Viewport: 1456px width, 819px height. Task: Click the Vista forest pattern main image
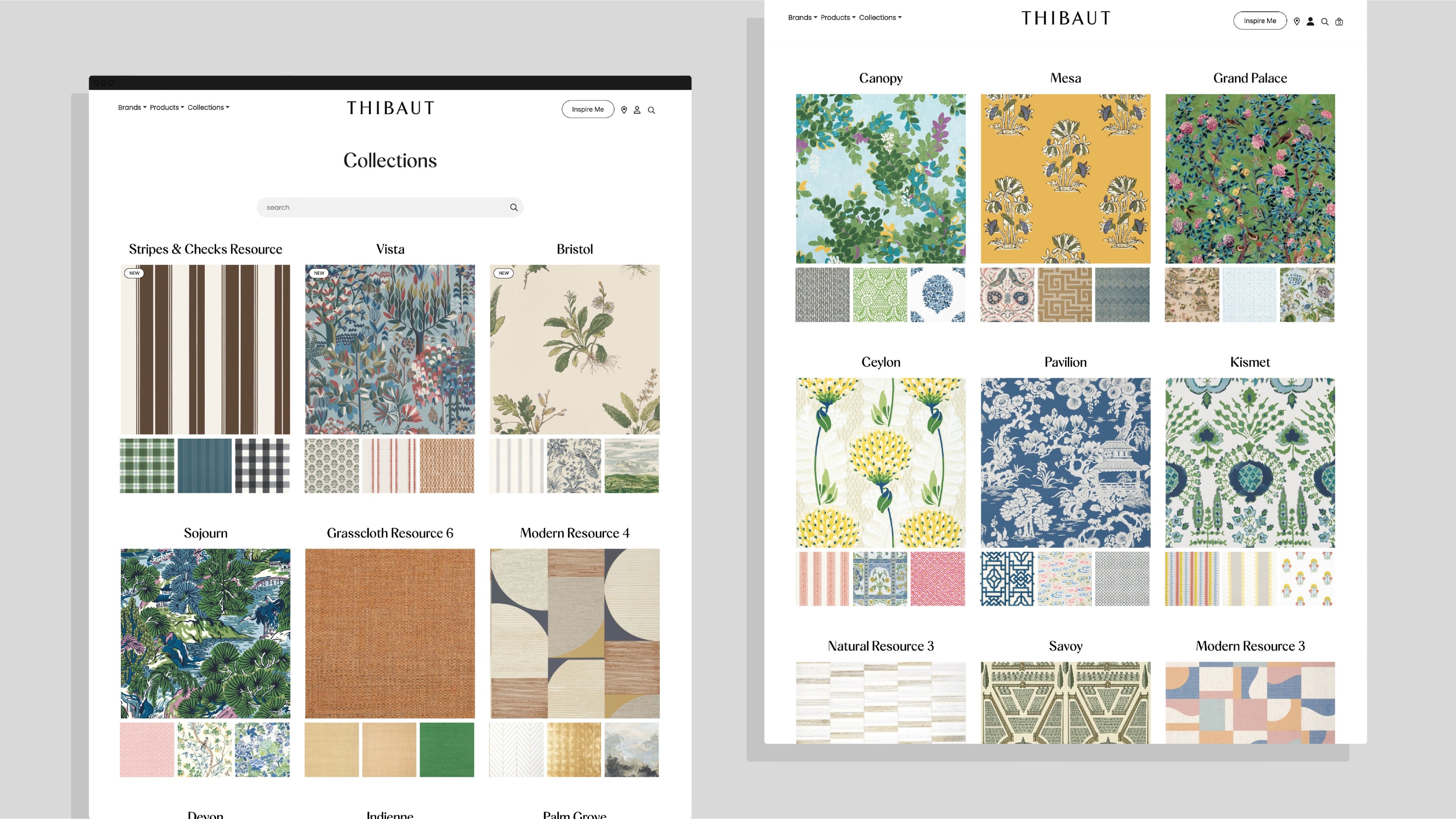(x=390, y=349)
